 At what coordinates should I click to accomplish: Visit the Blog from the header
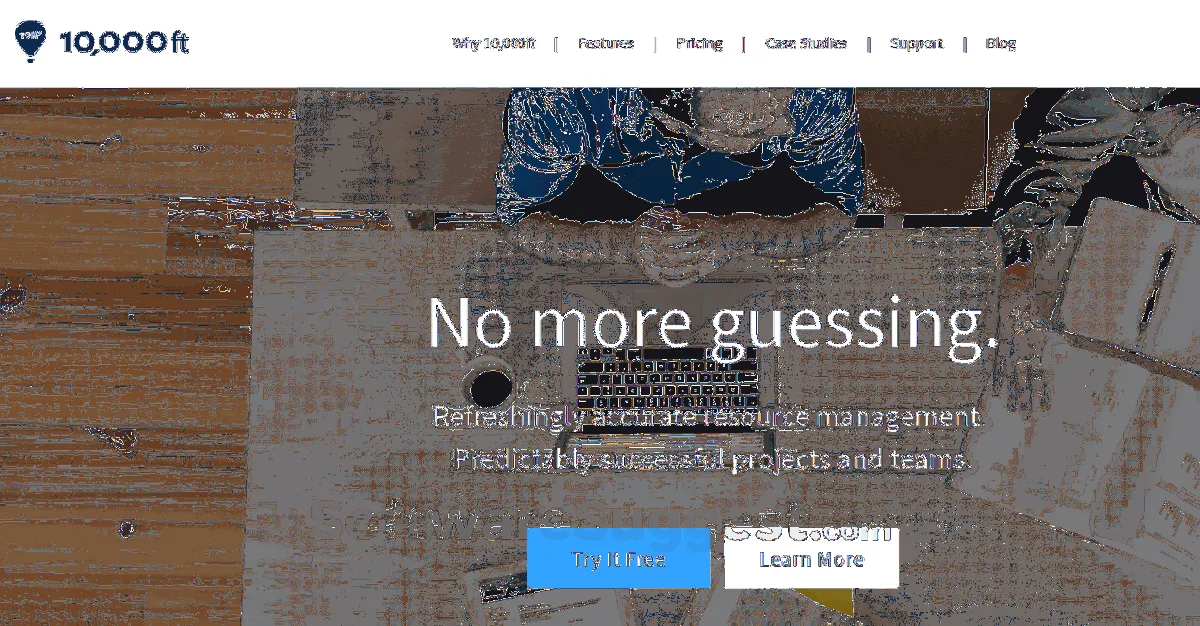point(1001,43)
